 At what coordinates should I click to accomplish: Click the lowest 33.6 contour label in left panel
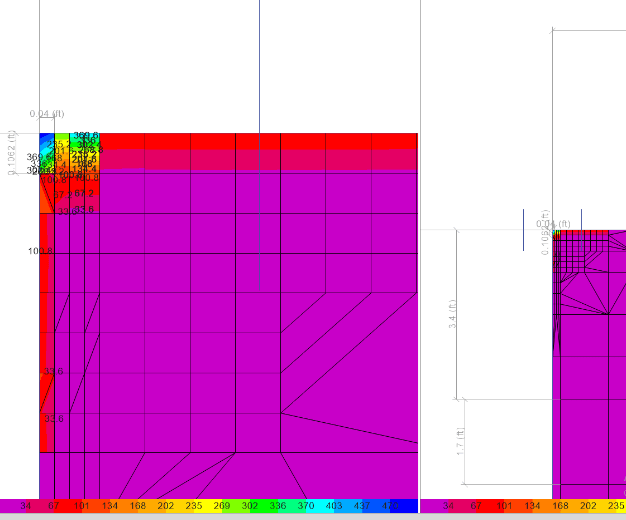[54, 419]
